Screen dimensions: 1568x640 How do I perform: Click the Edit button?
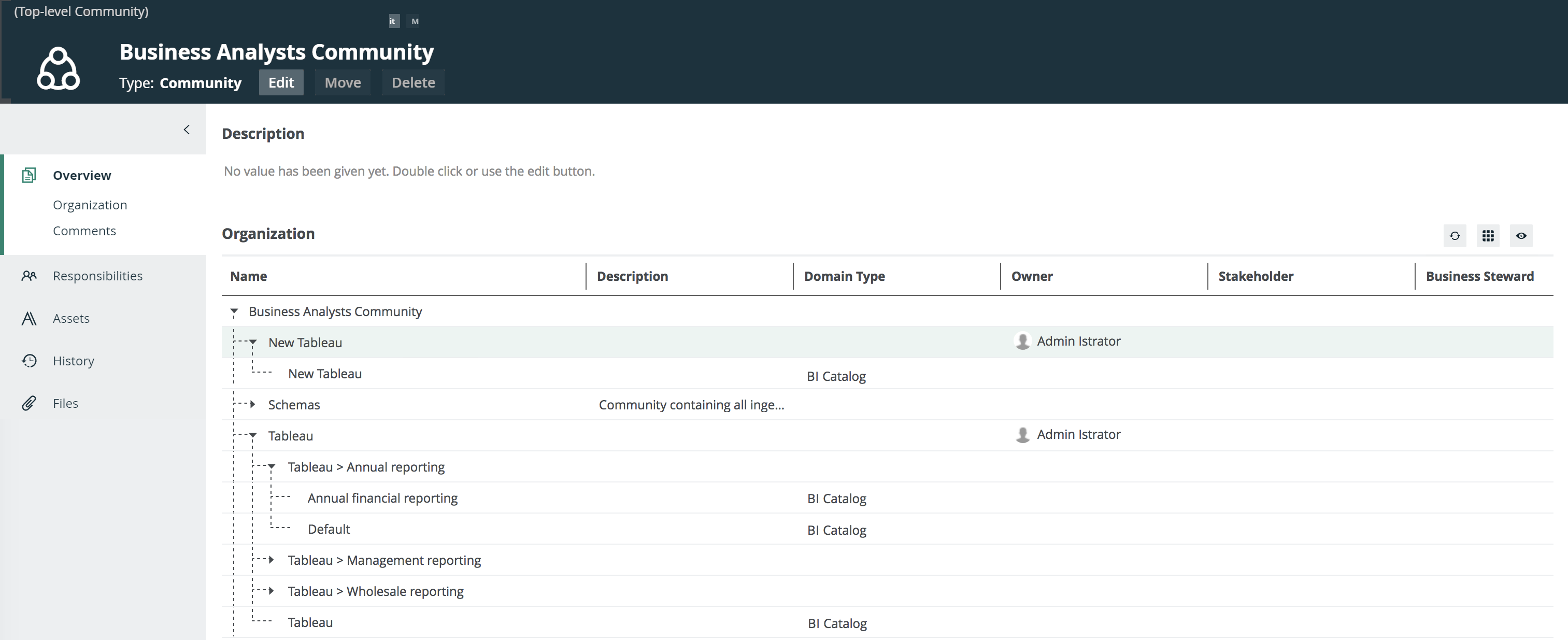[x=281, y=83]
